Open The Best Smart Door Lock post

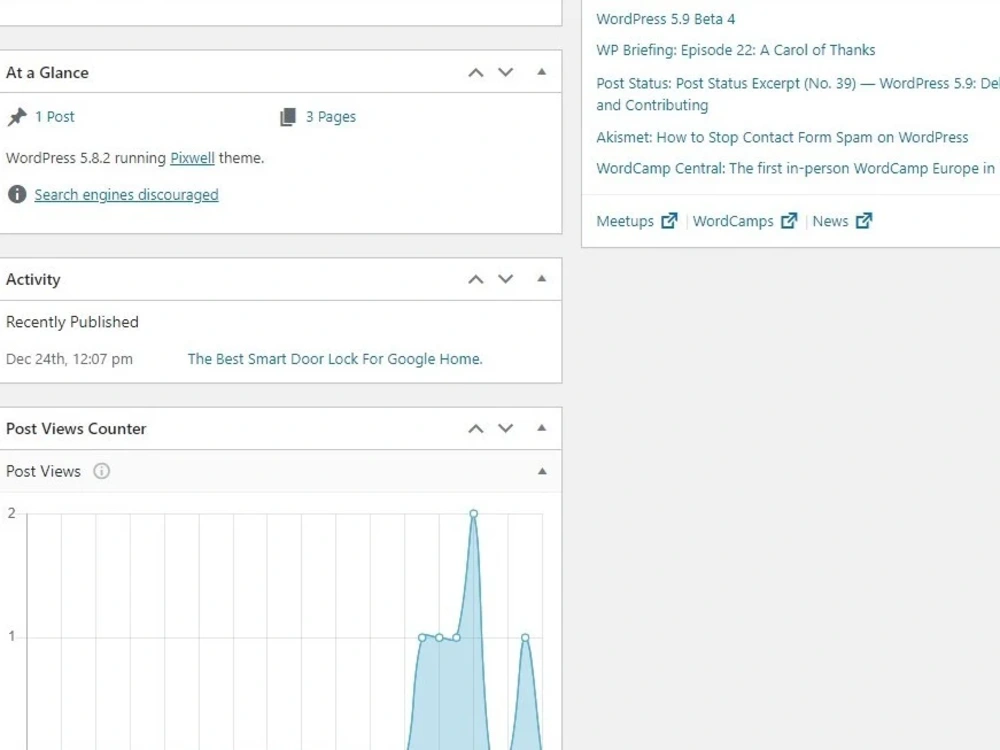tap(335, 359)
